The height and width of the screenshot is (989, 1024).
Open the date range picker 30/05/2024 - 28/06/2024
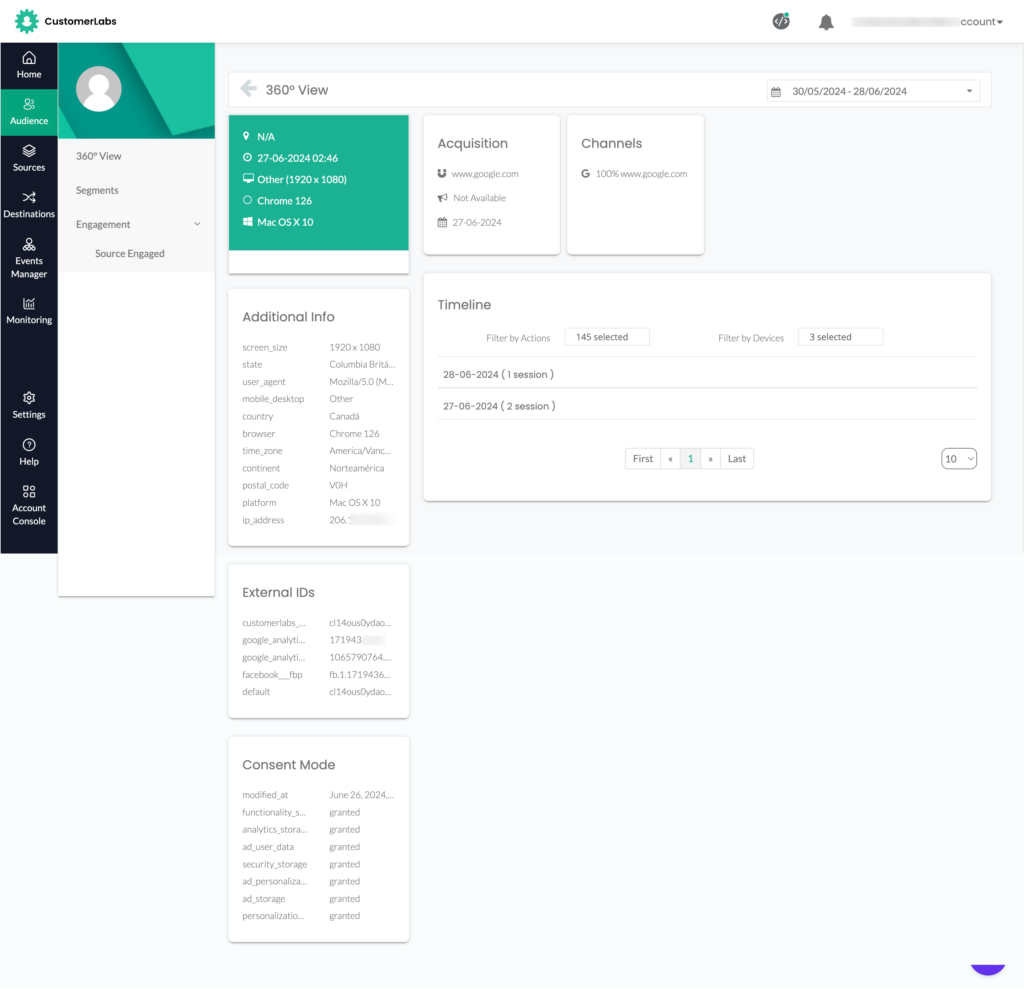[x=872, y=91]
